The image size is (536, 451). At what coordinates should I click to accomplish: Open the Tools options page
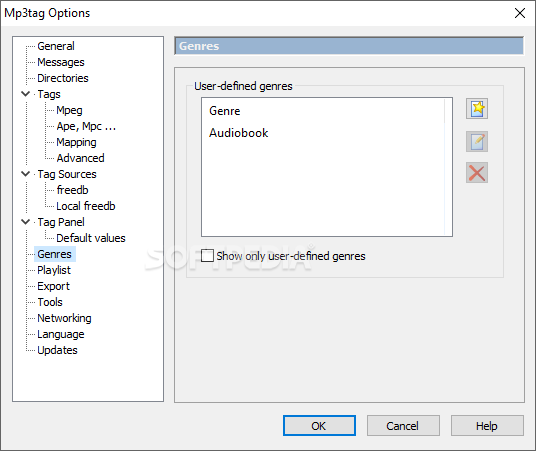point(50,302)
